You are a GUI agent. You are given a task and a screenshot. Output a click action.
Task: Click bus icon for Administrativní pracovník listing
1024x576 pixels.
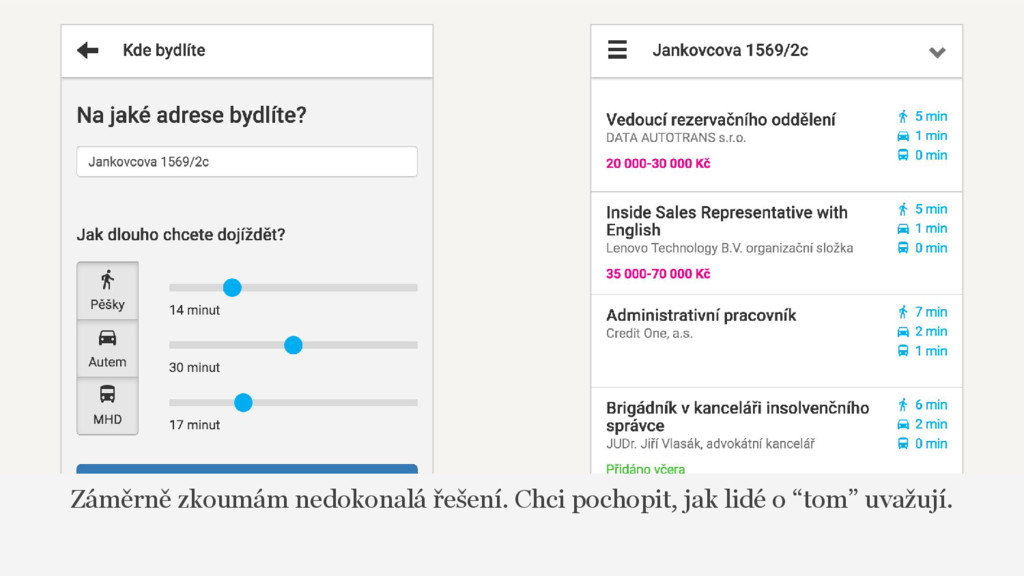tap(903, 351)
